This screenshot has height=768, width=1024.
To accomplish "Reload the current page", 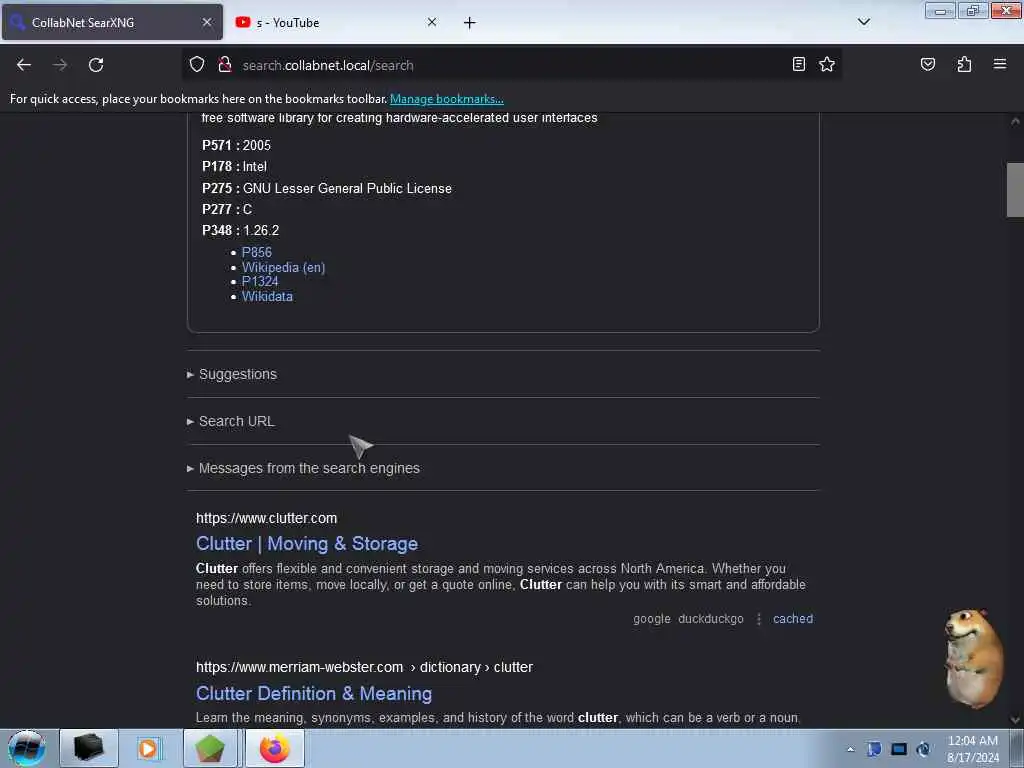I will pyautogui.click(x=96, y=65).
